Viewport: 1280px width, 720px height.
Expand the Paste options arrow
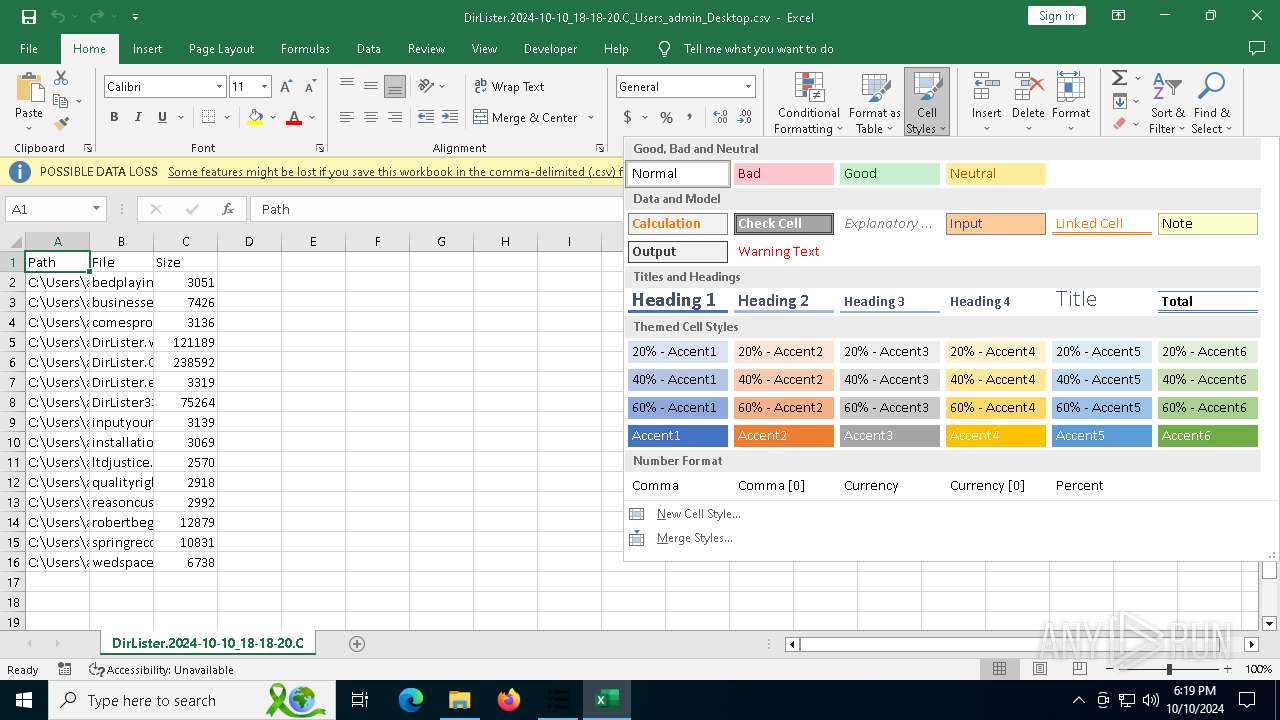click(29, 128)
